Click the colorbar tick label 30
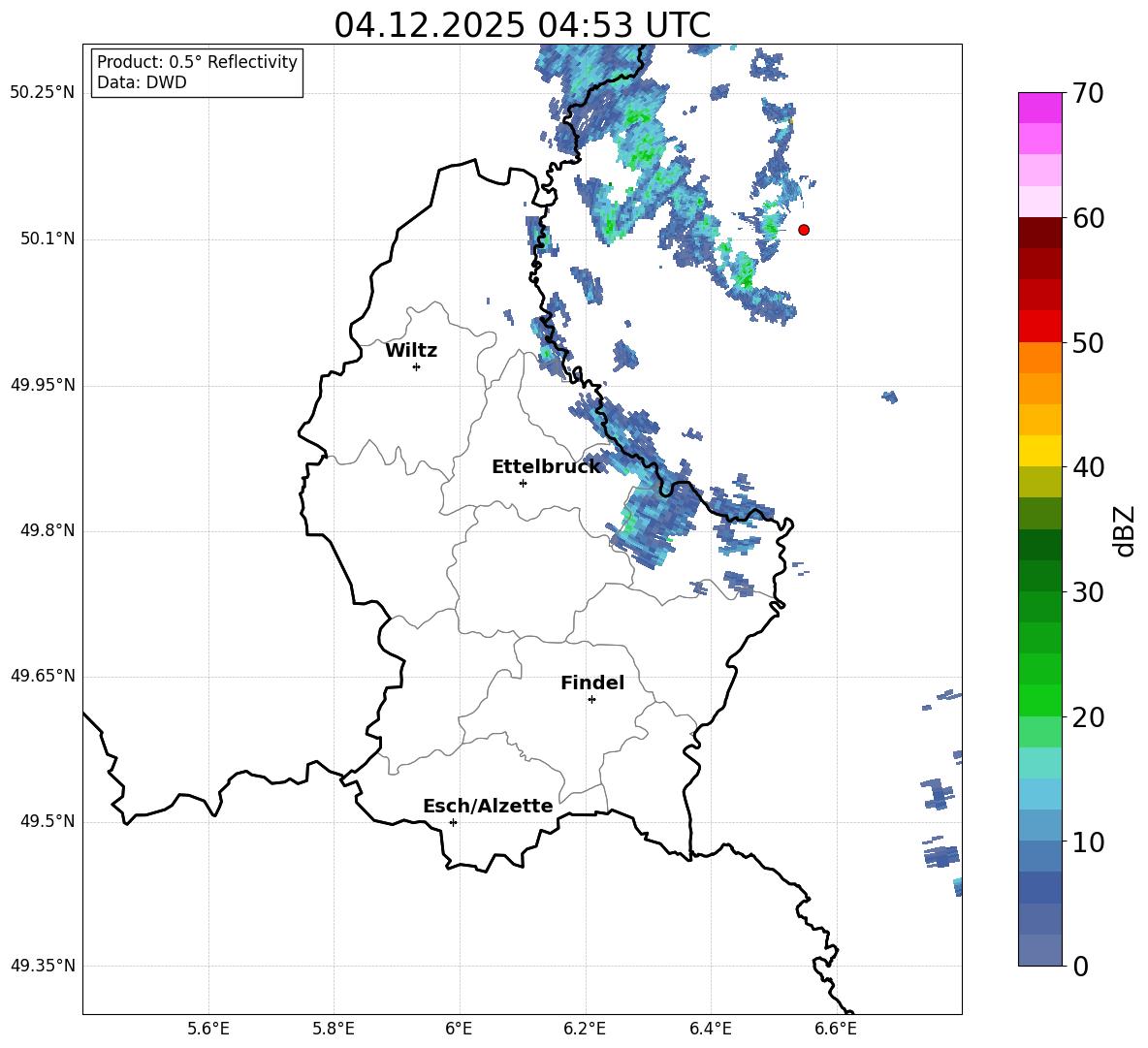Image resolution: width=1148 pixels, height=1048 pixels. pyautogui.click(x=1087, y=592)
